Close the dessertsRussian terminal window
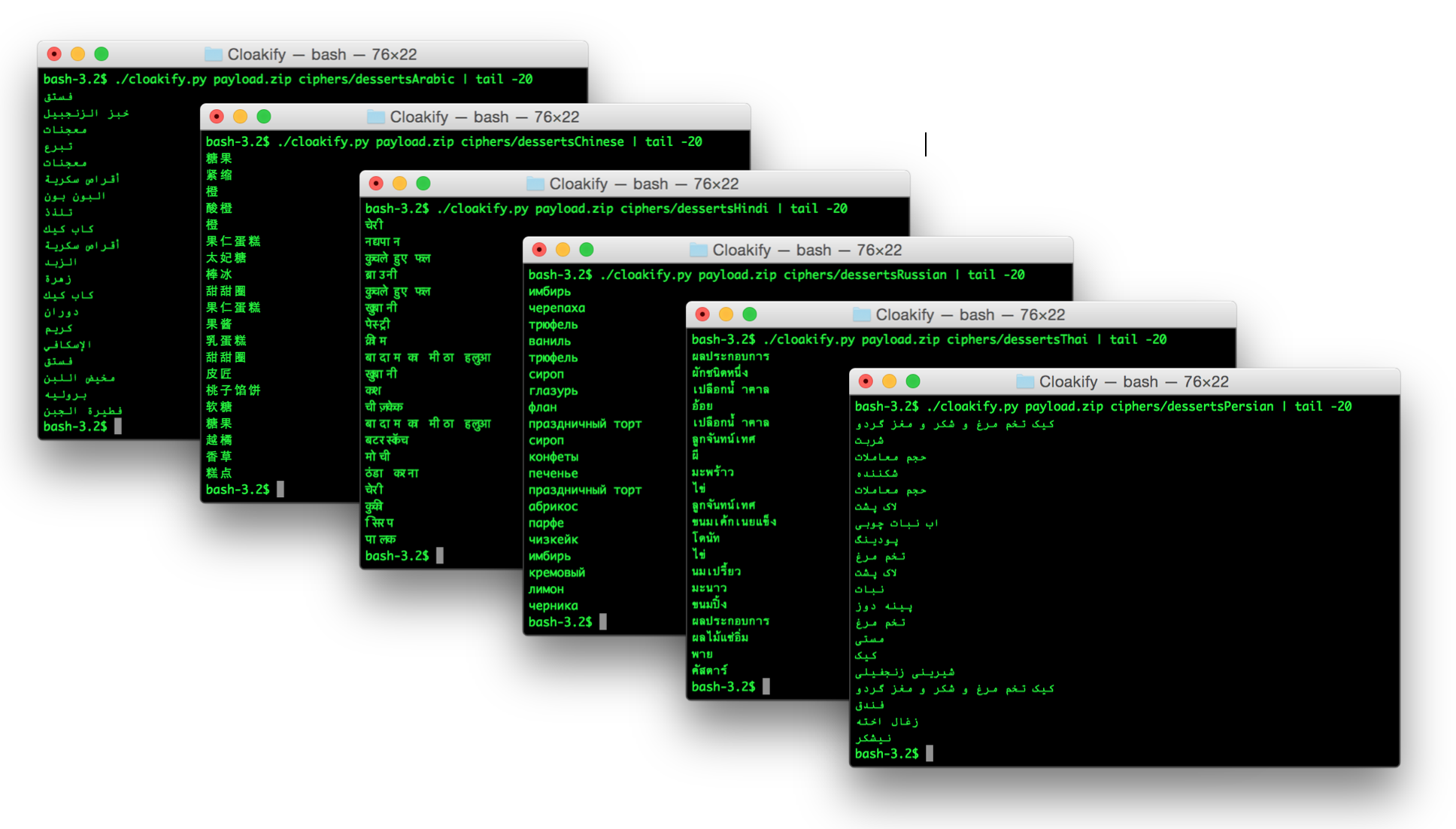 [539, 250]
